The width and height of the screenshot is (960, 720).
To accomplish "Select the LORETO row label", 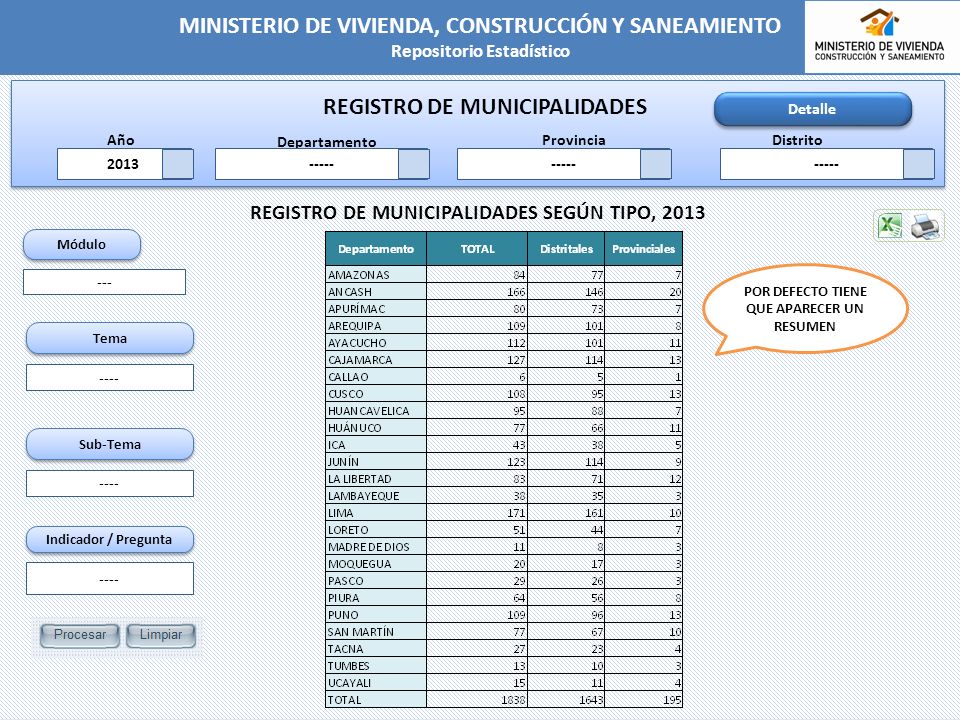I will [x=348, y=530].
